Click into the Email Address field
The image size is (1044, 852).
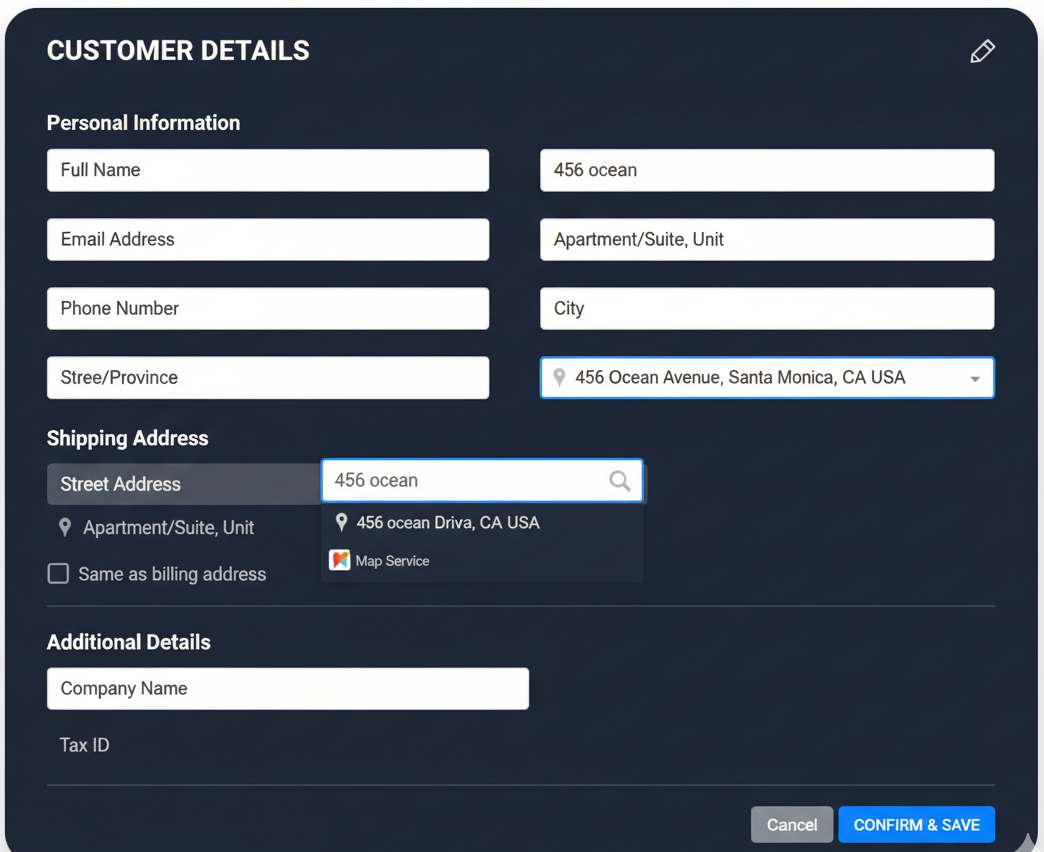(268, 240)
